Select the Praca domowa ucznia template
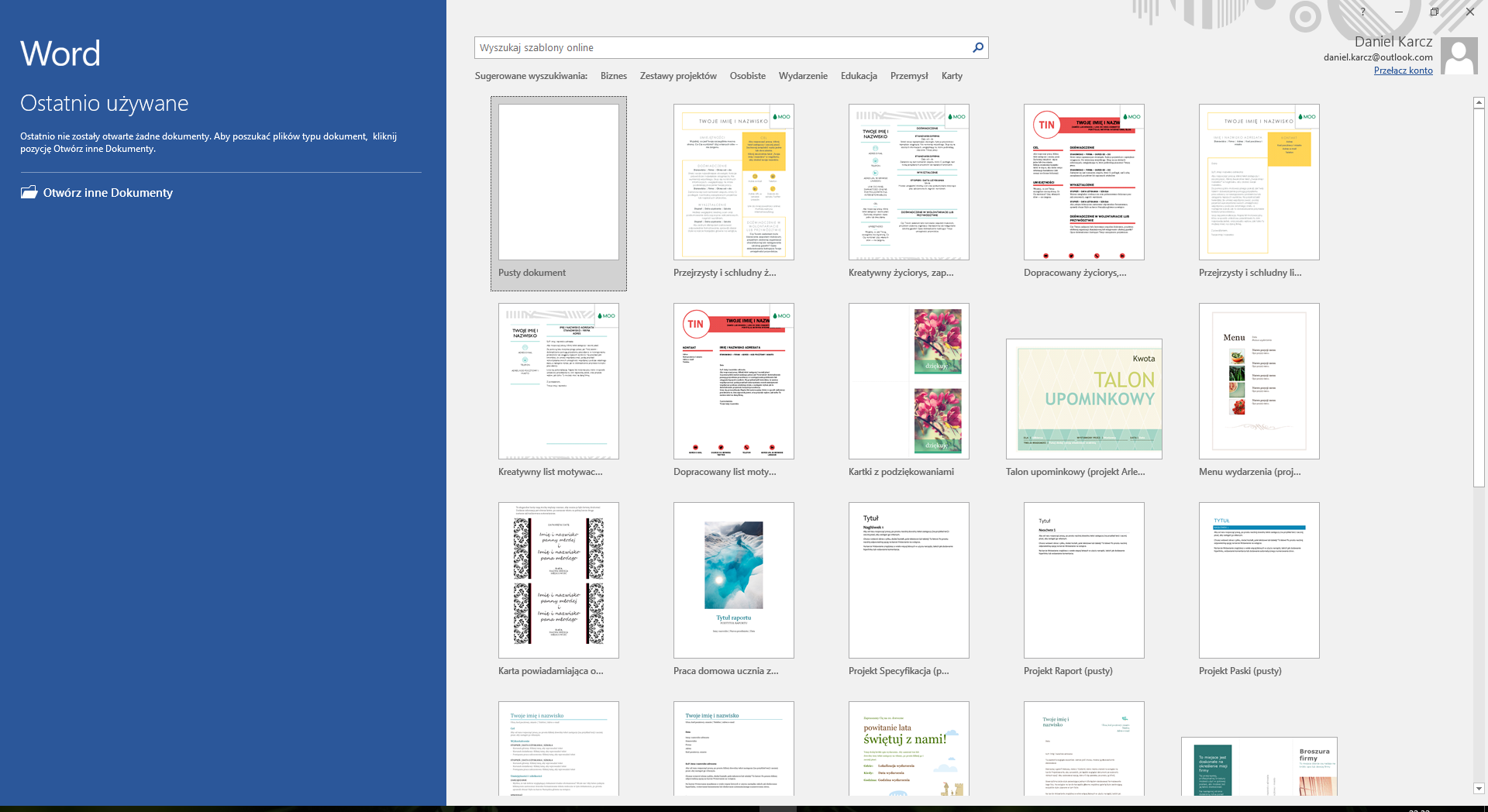The width and height of the screenshot is (1488, 812). click(733, 580)
